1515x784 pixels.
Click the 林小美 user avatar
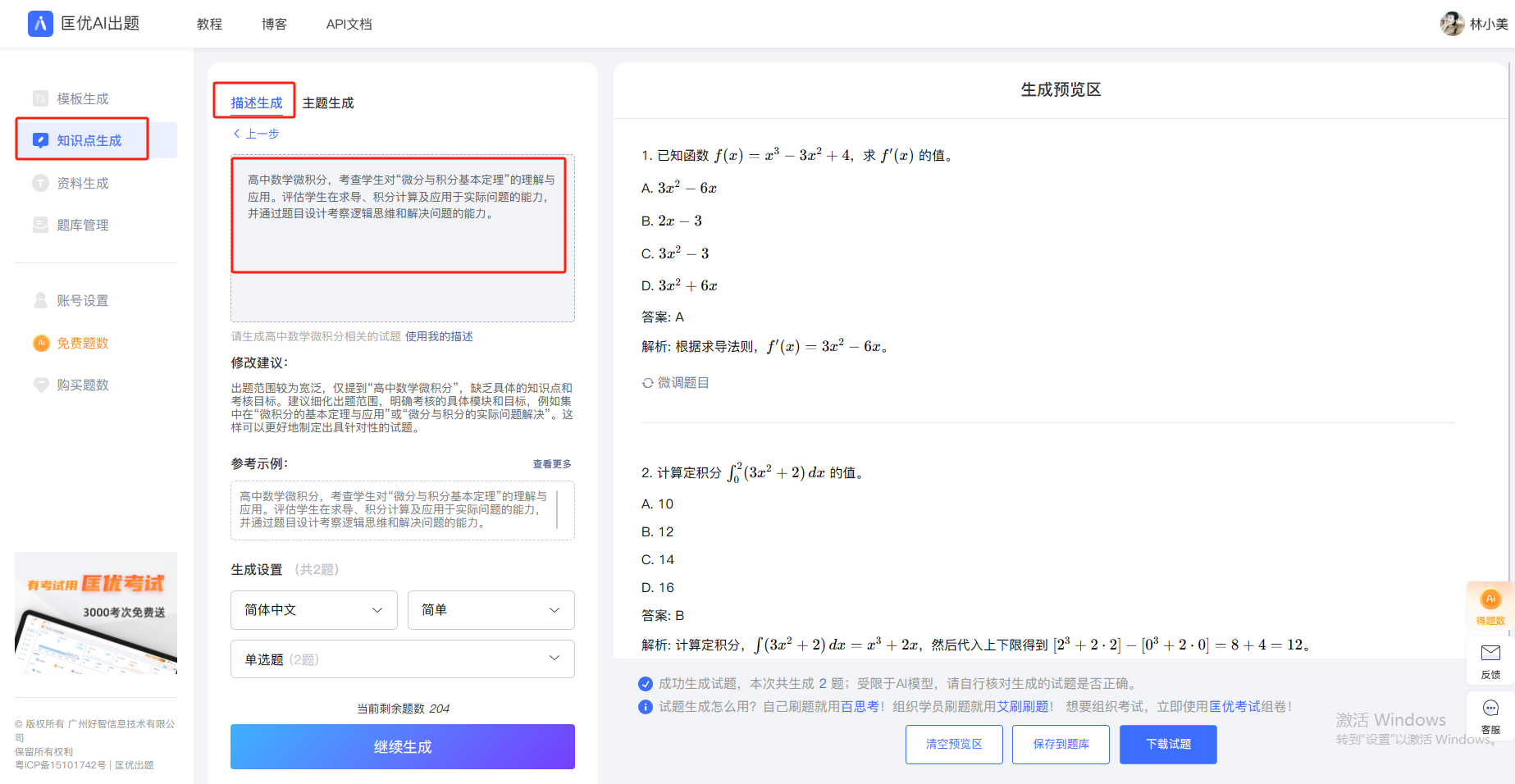[x=1452, y=24]
